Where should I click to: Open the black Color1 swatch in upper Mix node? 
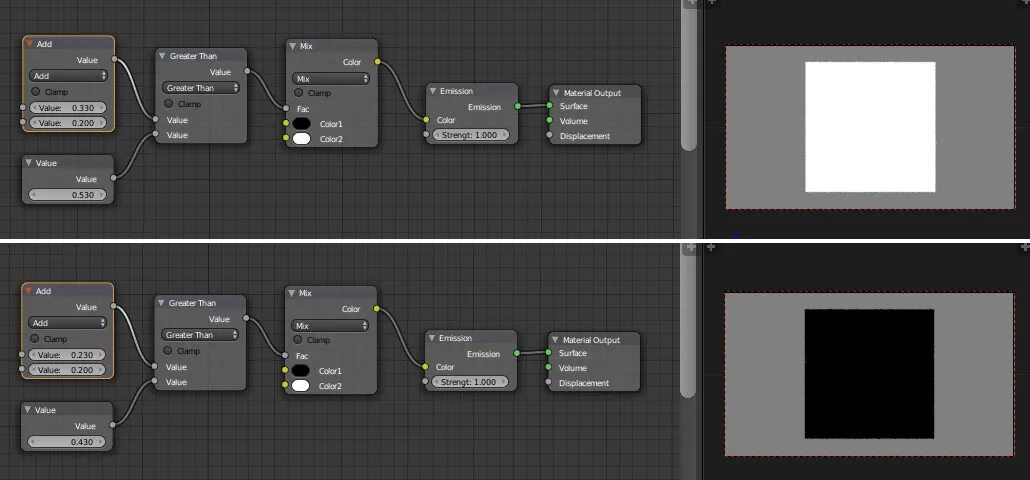point(302,123)
